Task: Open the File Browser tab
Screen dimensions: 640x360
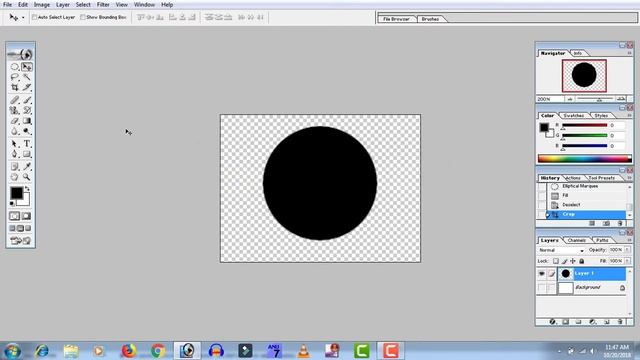Action: [x=396, y=19]
